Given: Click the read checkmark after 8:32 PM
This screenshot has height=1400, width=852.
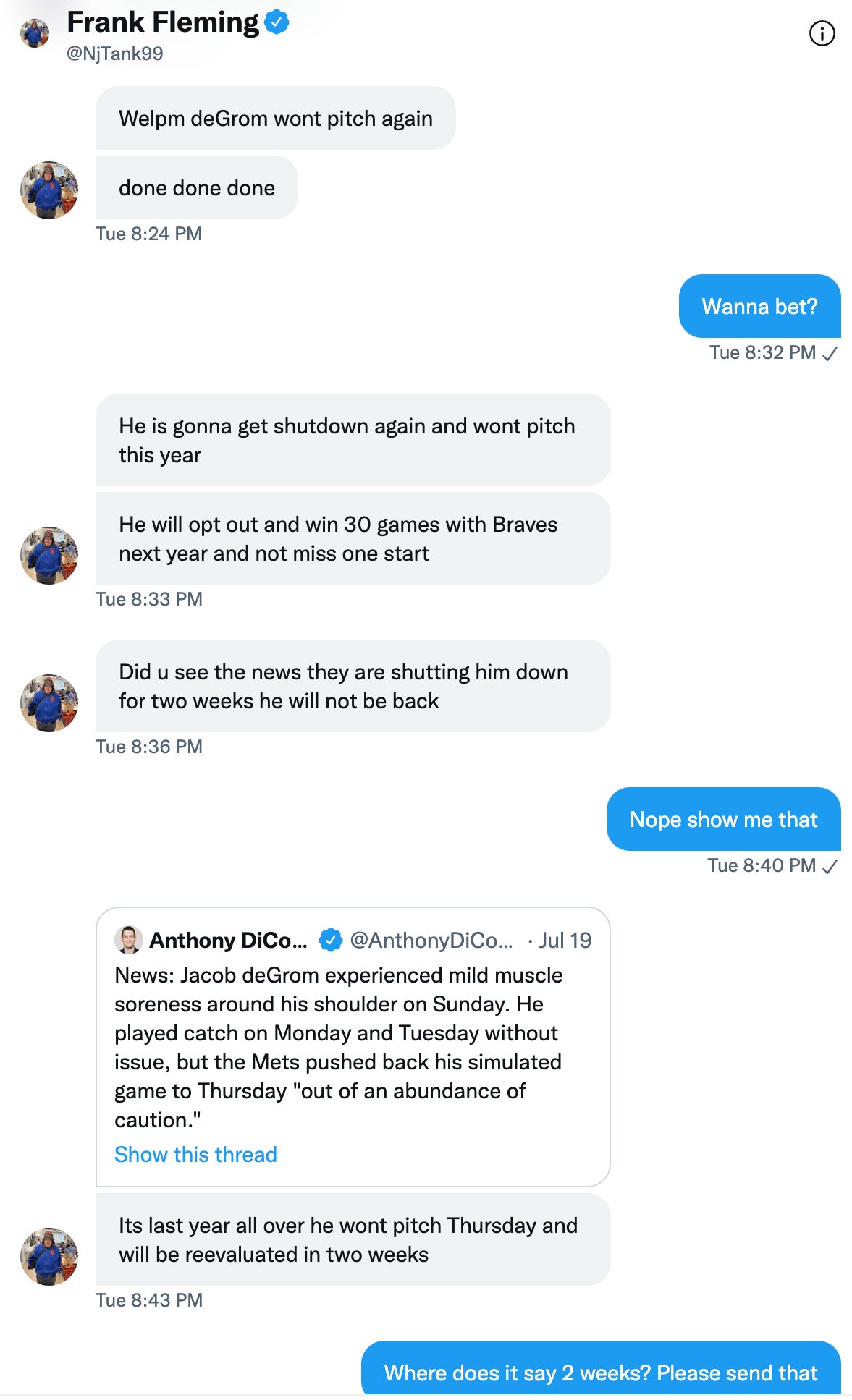Looking at the screenshot, I should (x=830, y=353).
